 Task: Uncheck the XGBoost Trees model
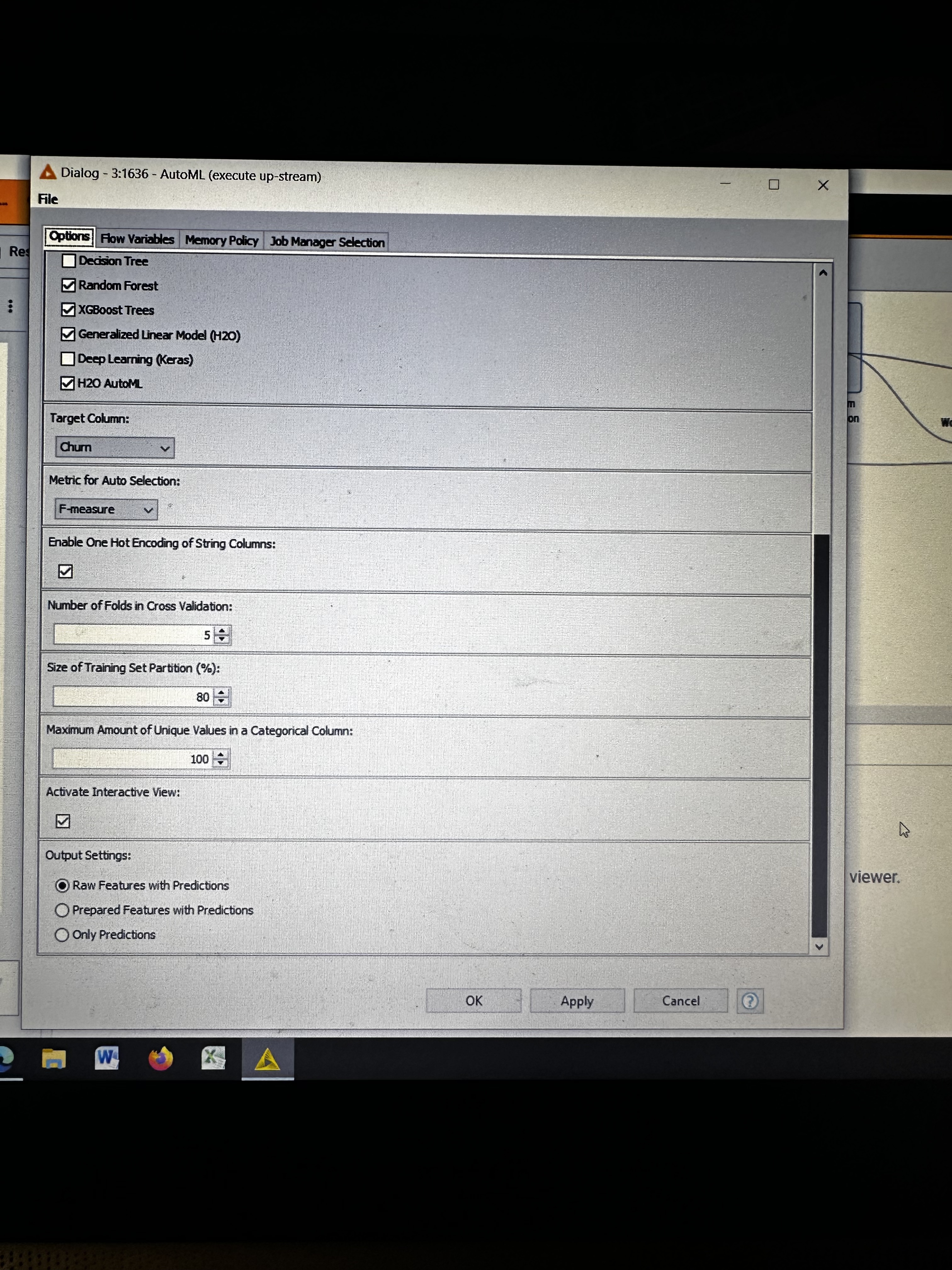[68, 309]
